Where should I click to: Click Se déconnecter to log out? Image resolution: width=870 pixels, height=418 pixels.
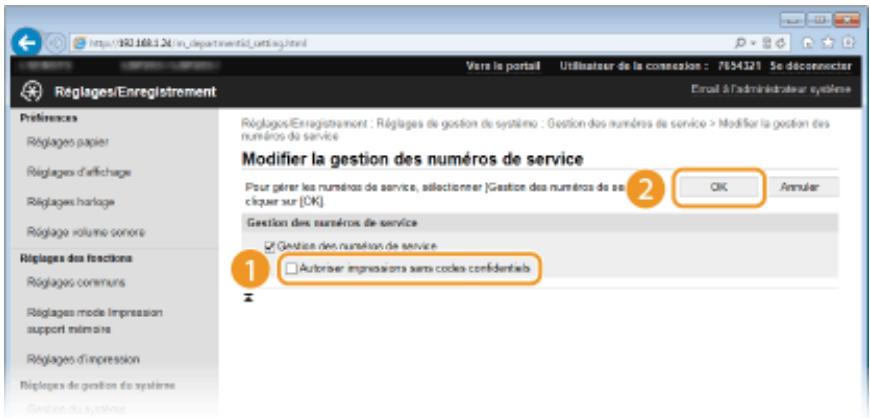[811, 66]
